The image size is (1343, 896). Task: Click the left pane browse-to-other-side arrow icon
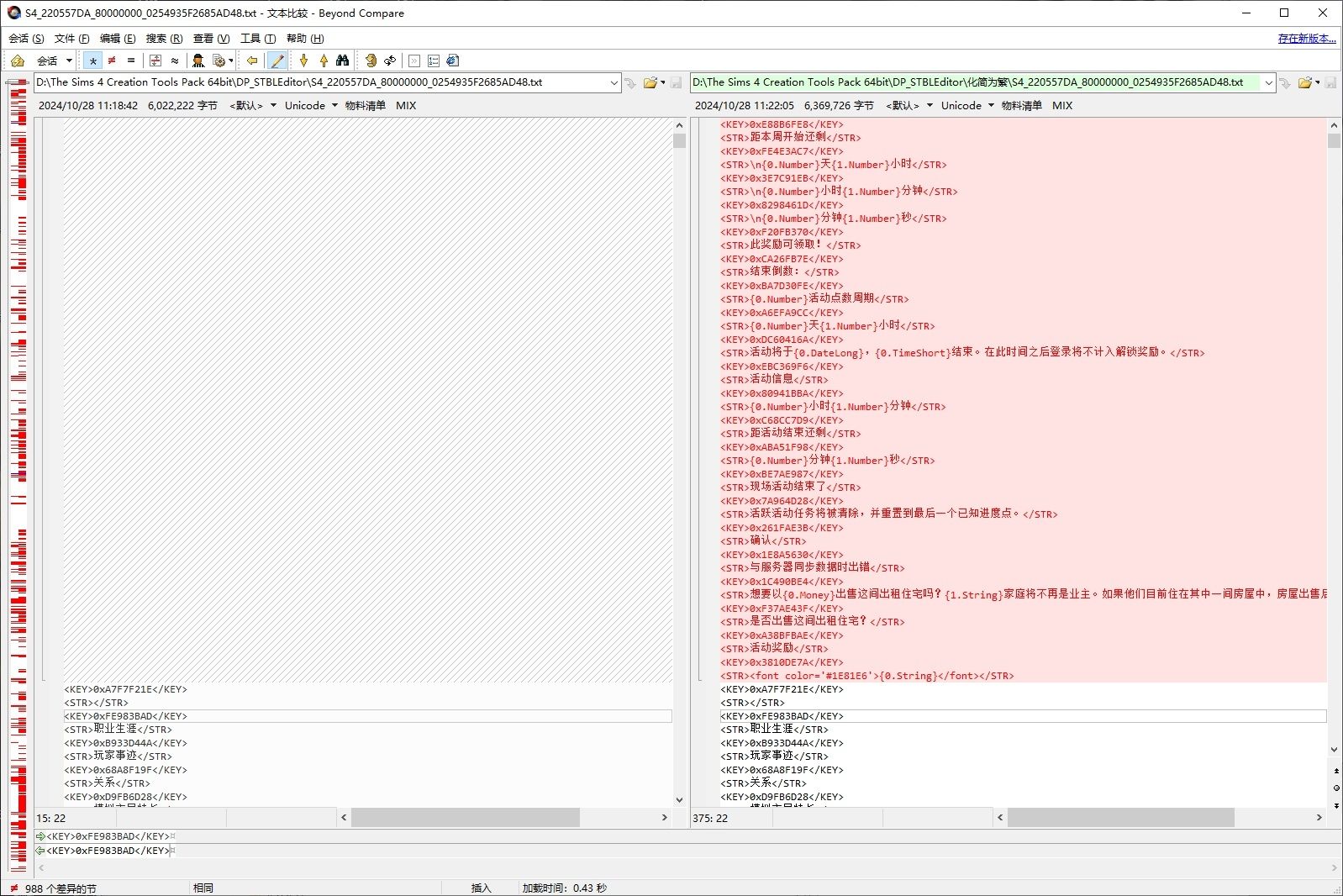pos(630,82)
